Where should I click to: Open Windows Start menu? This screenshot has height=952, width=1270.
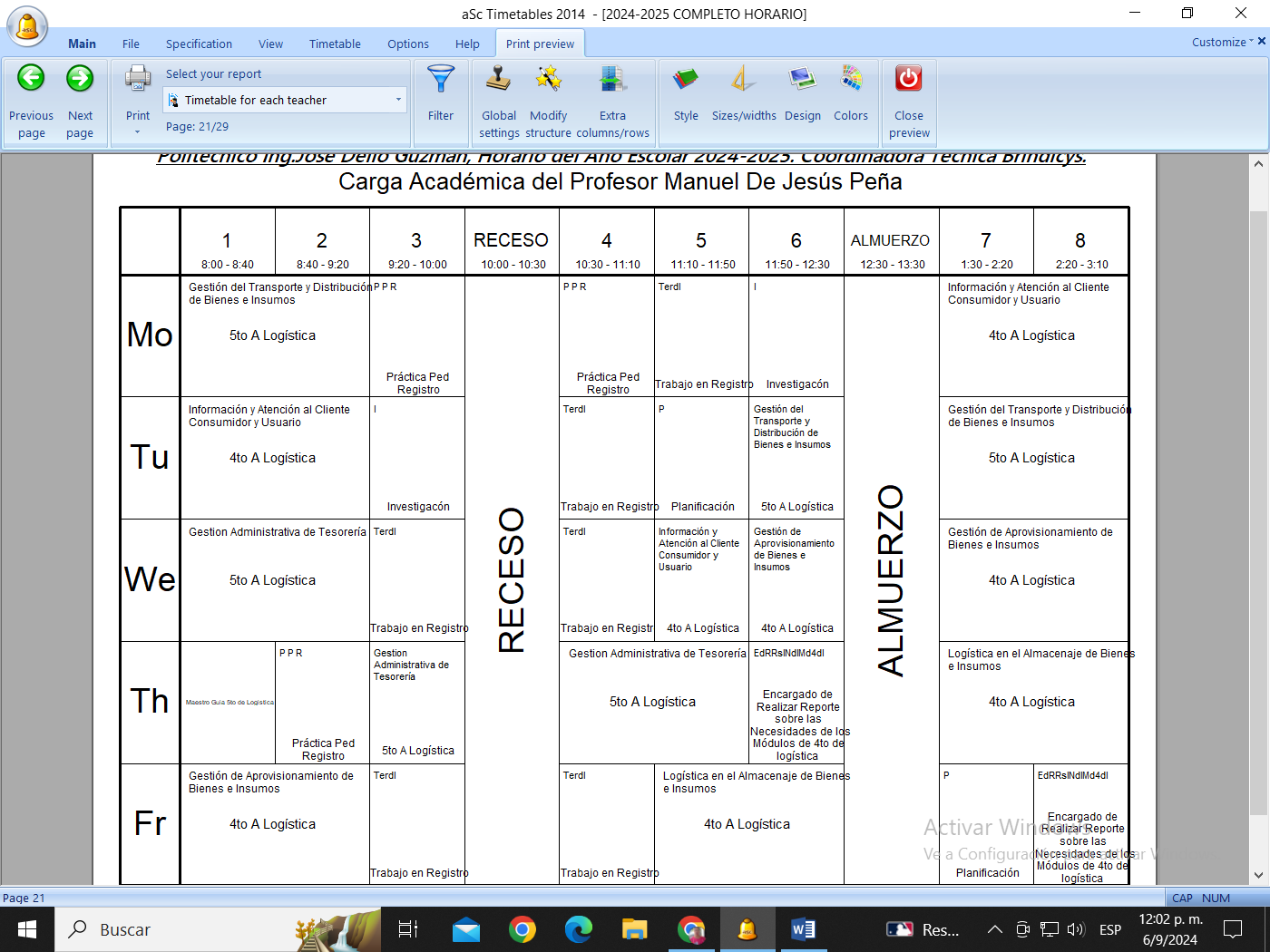pyautogui.click(x=27, y=929)
